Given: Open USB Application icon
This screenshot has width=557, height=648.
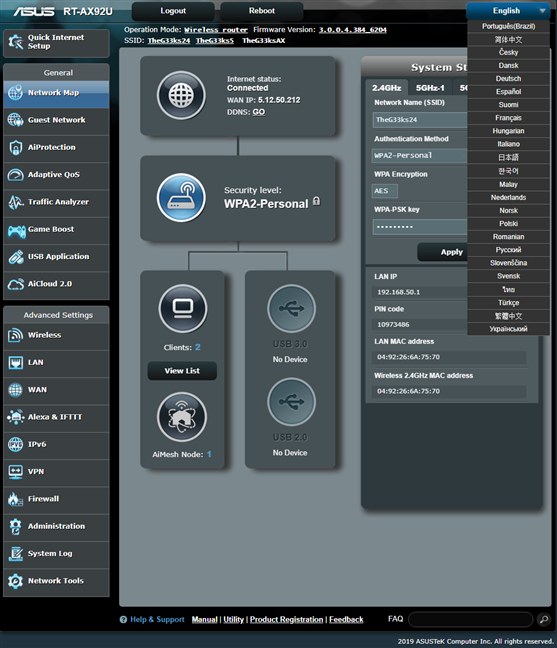Looking at the screenshot, I should tap(15, 257).
